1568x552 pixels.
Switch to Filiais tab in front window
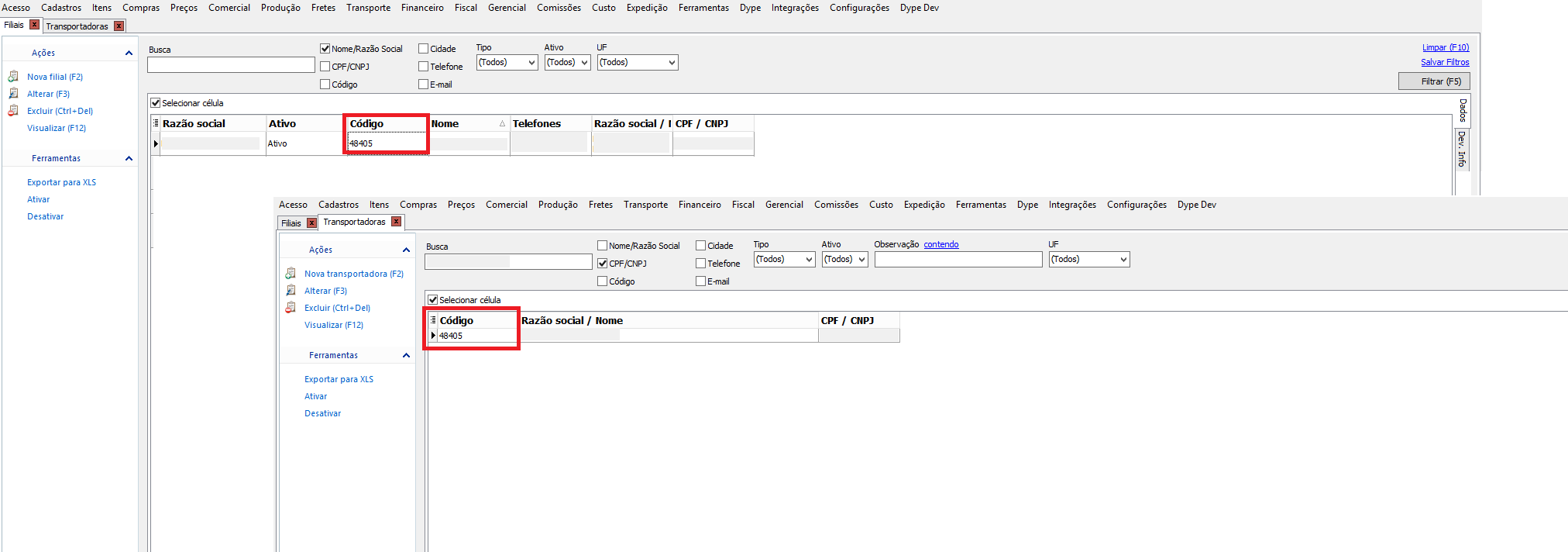291,223
